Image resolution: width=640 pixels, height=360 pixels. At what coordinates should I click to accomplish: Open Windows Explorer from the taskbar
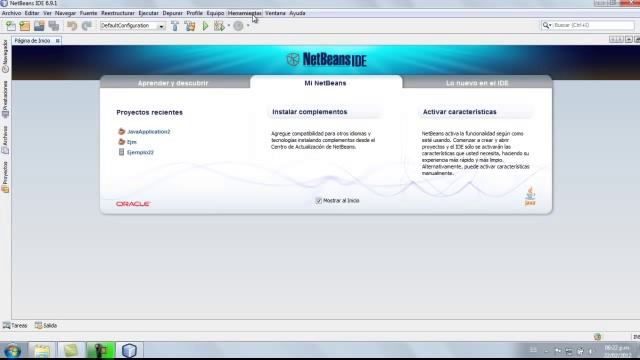pos(42,351)
